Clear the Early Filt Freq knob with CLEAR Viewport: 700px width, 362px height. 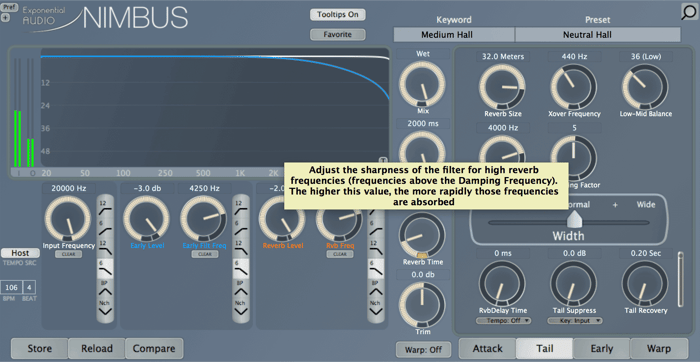click(205, 254)
